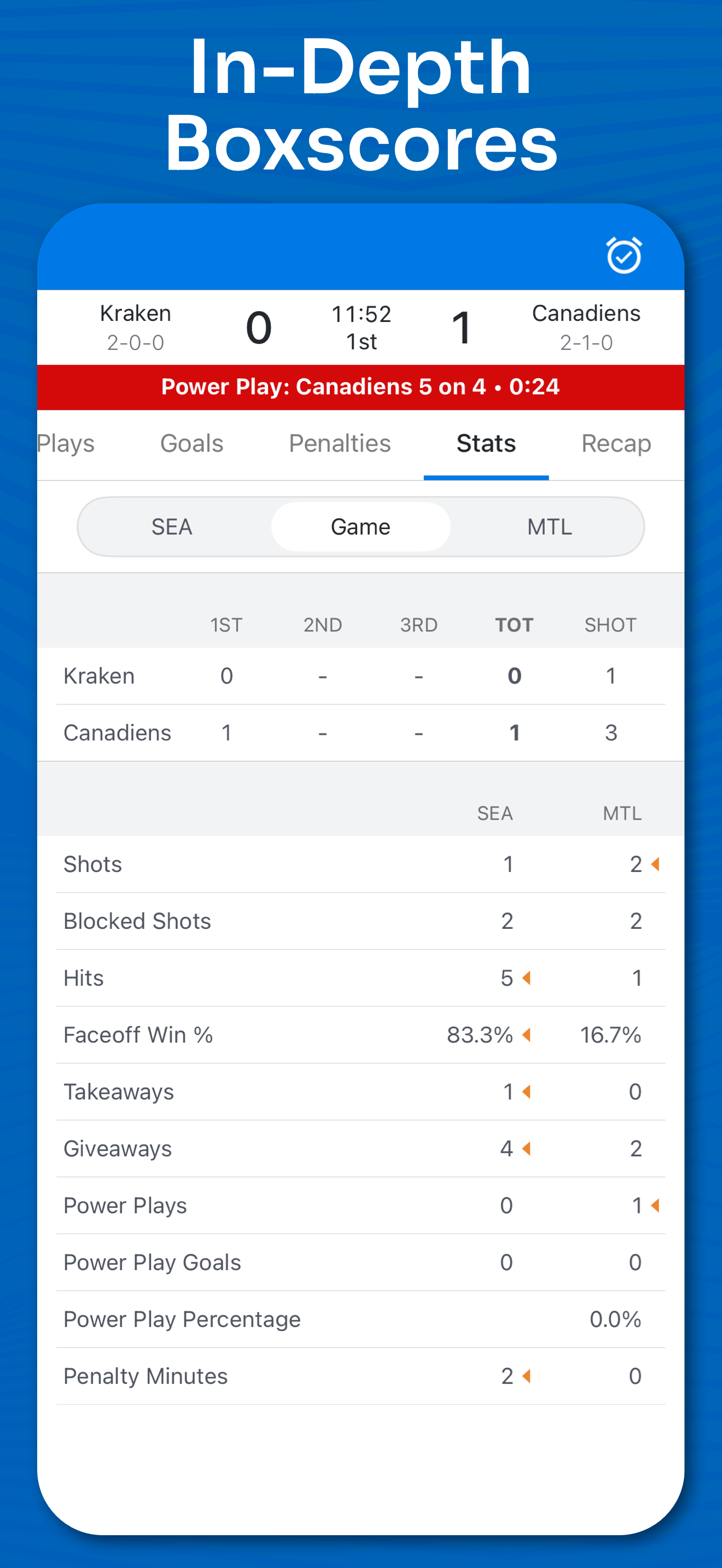This screenshot has height=1568, width=722.
Task: Tap the red Power Play banner
Action: tap(360, 387)
